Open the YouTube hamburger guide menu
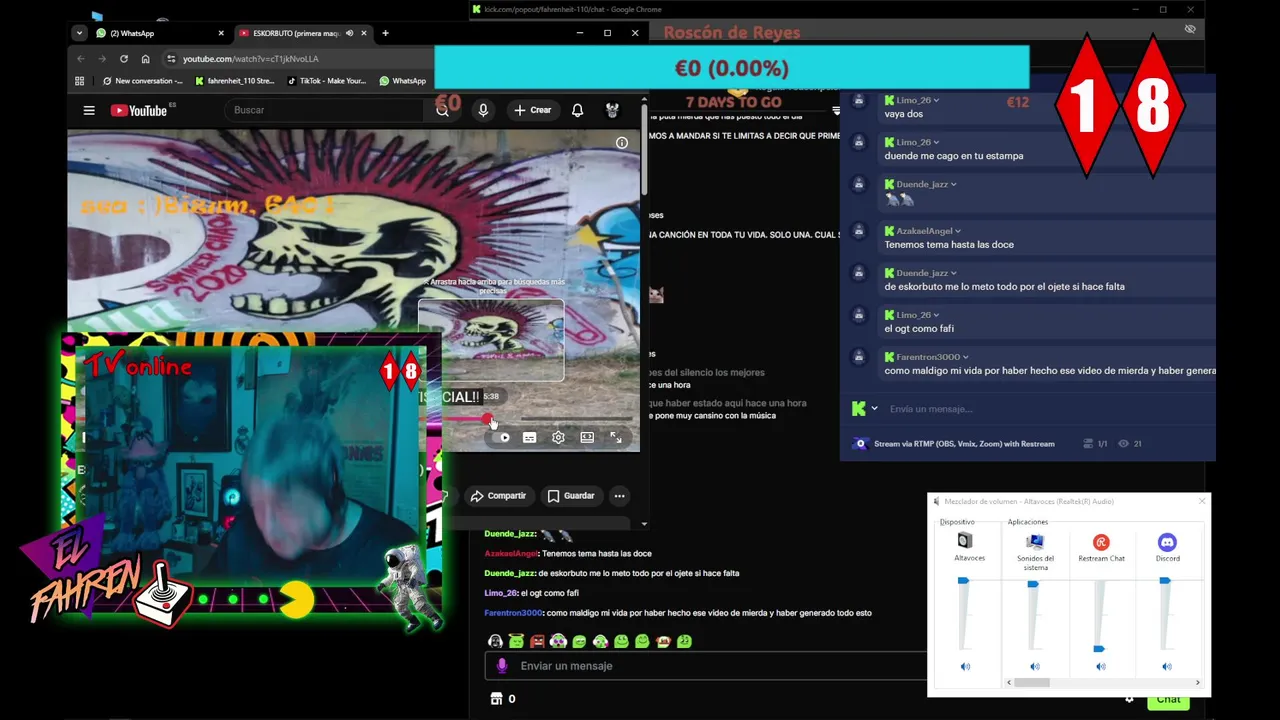 click(89, 111)
